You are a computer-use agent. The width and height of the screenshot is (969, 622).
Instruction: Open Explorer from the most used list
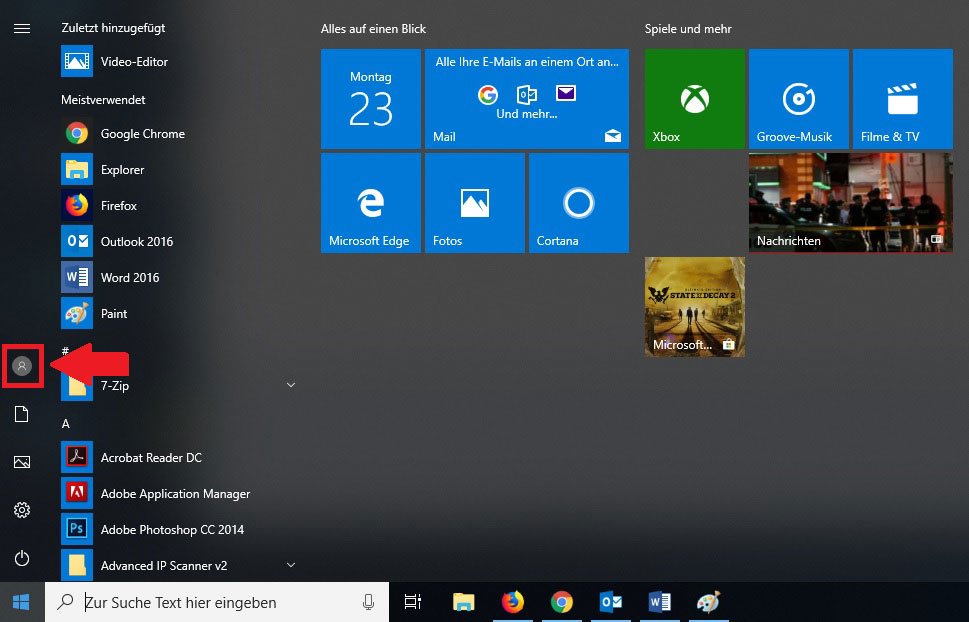click(179, 169)
